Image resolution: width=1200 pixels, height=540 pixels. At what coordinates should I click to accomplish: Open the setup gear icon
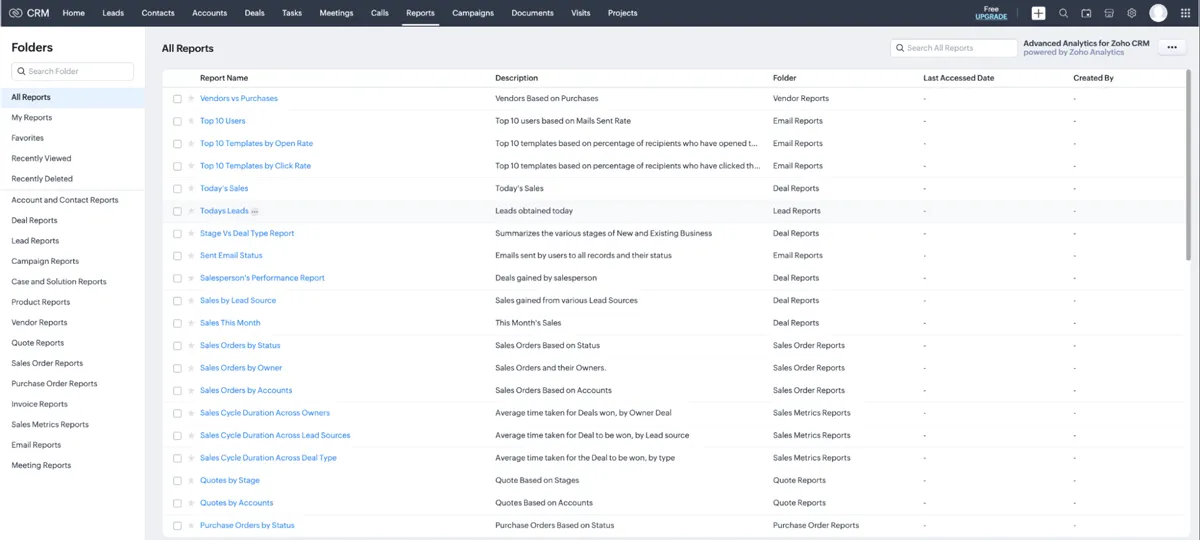[x=1132, y=13]
